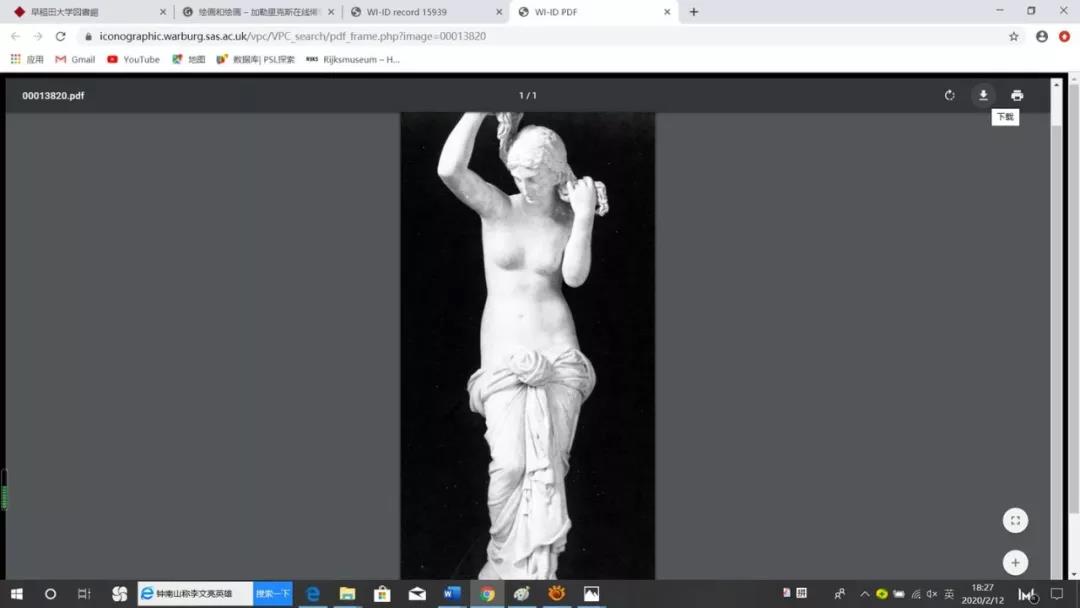This screenshot has height=608, width=1080.
Task: Open the YouTube bookmark
Action: pos(133,59)
